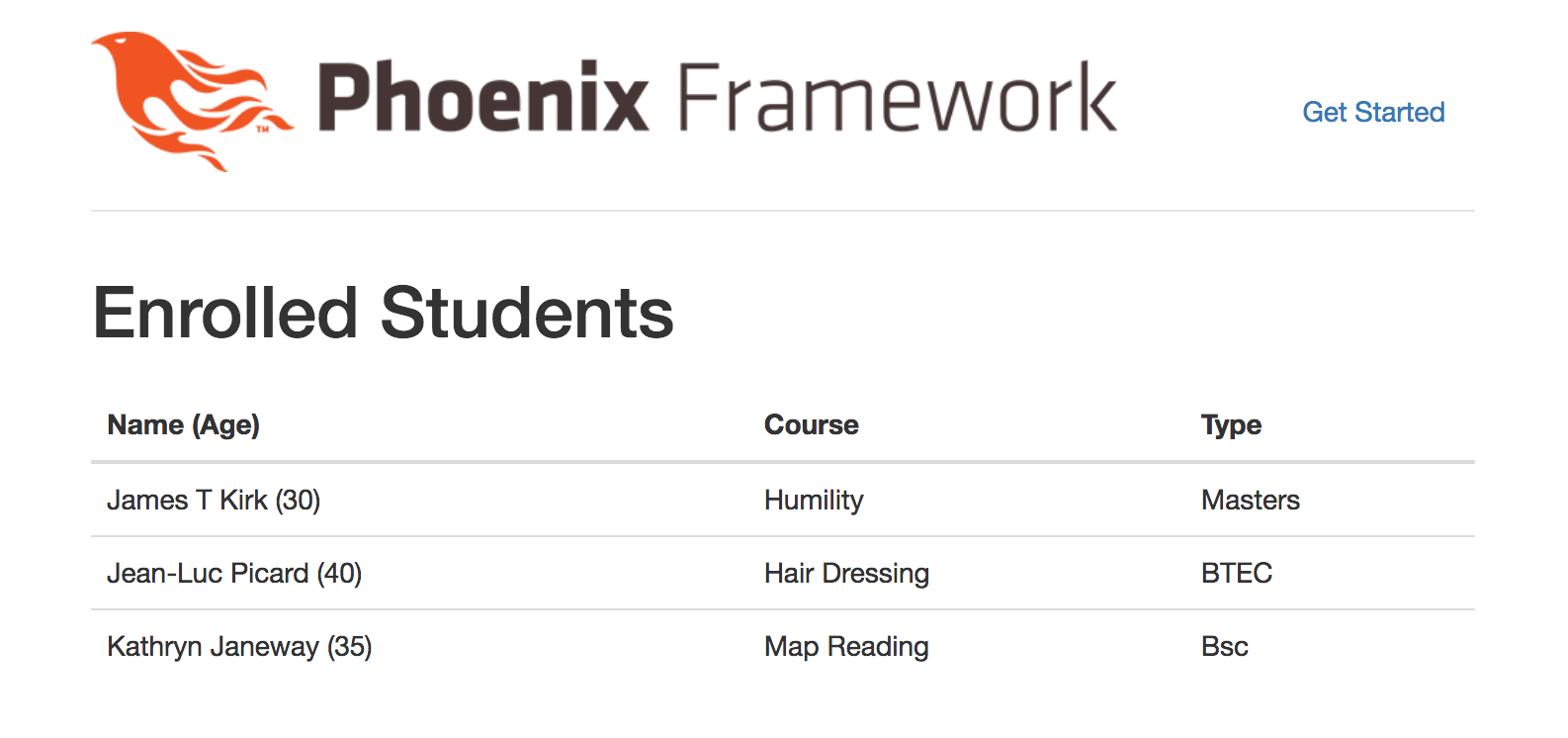Click the Bsc type cell
This screenshot has width=1568, height=738.
click(1225, 646)
